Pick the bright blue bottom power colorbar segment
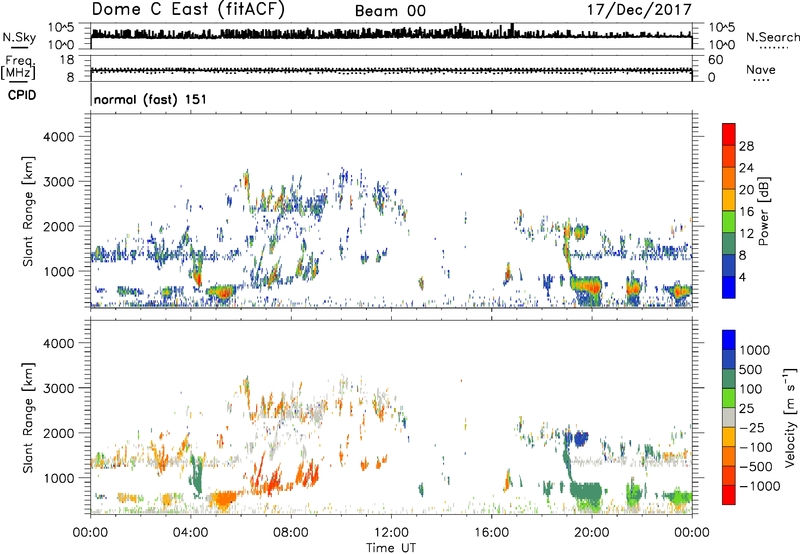Image resolution: width=800 pixels, height=554 pixels. [729, 287]
